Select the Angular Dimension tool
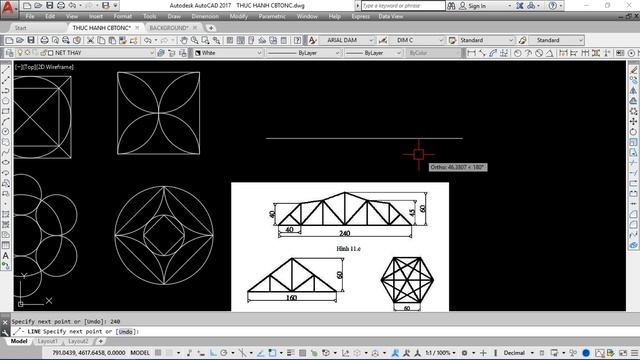Image resolution: width=640 pixels, height=360 pixels. 550,53
